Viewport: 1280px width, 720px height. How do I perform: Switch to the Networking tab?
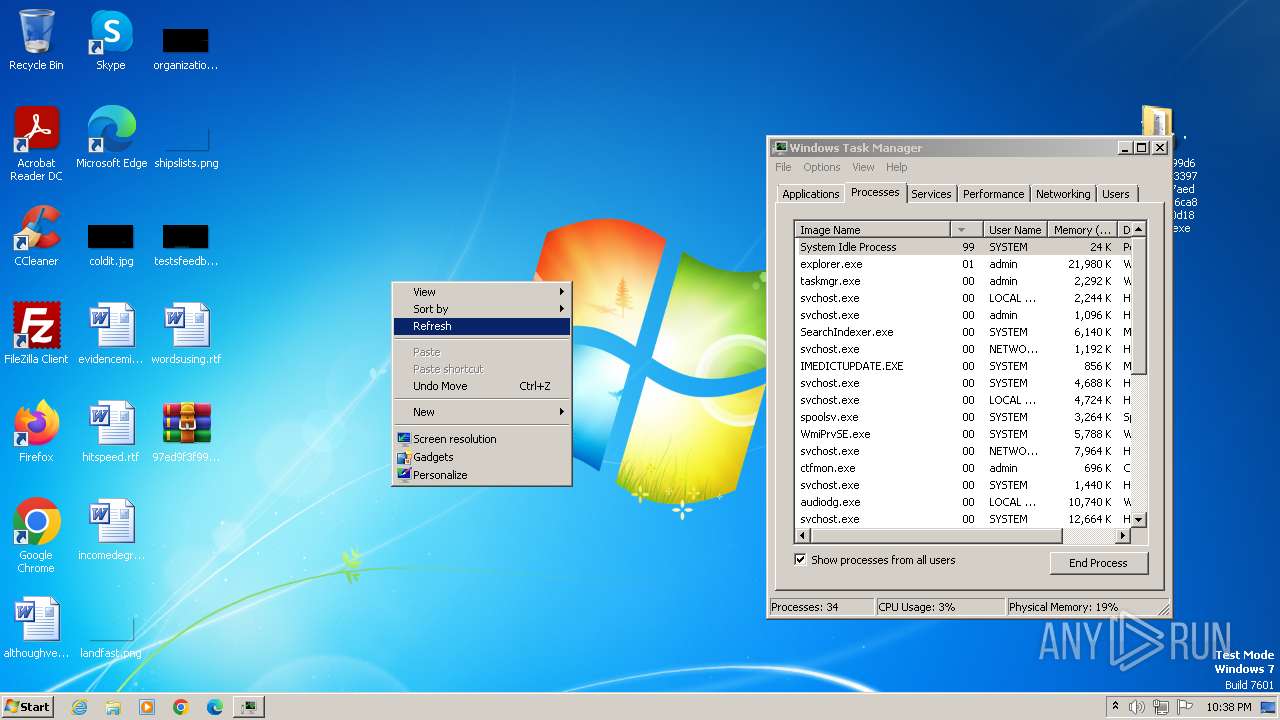[1063, 194]
